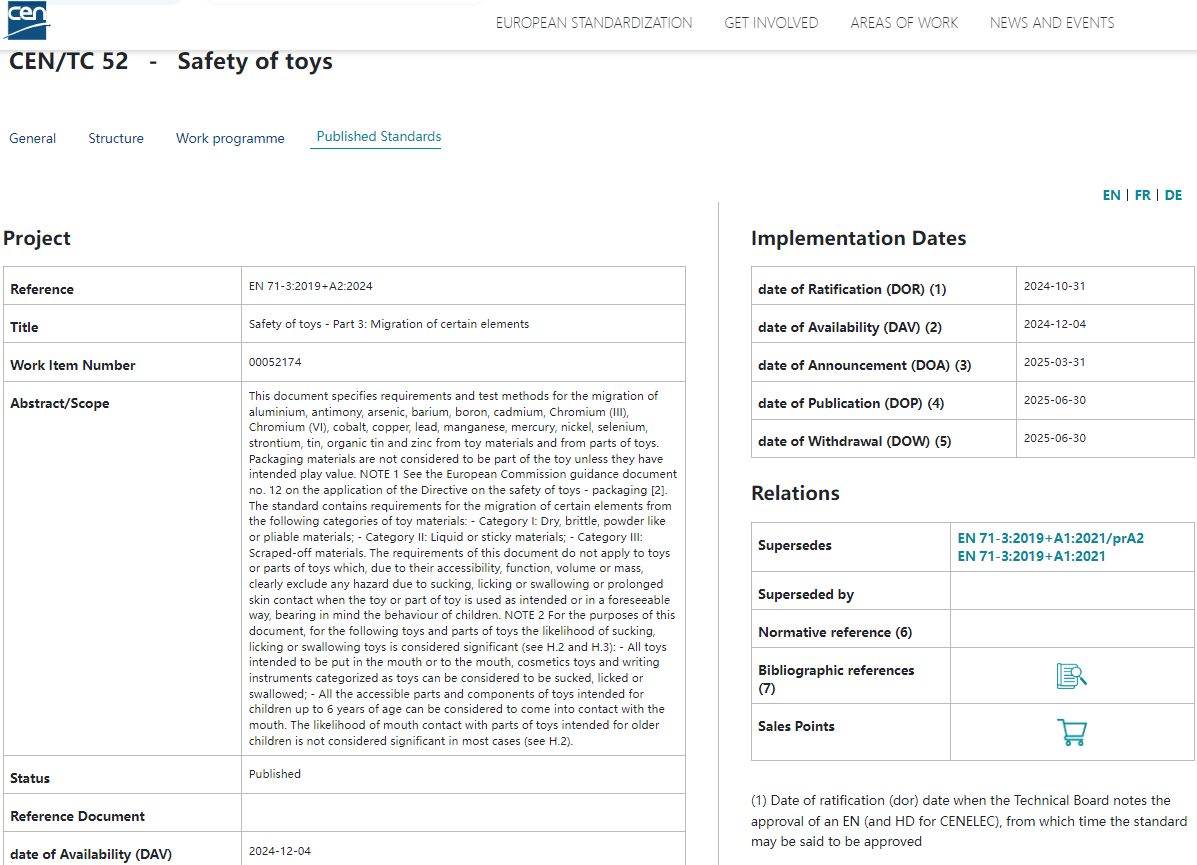Click the CEN/TC 52 Safety of toys heading
Screen dimensions: 1197x865
tap(170, 62)
